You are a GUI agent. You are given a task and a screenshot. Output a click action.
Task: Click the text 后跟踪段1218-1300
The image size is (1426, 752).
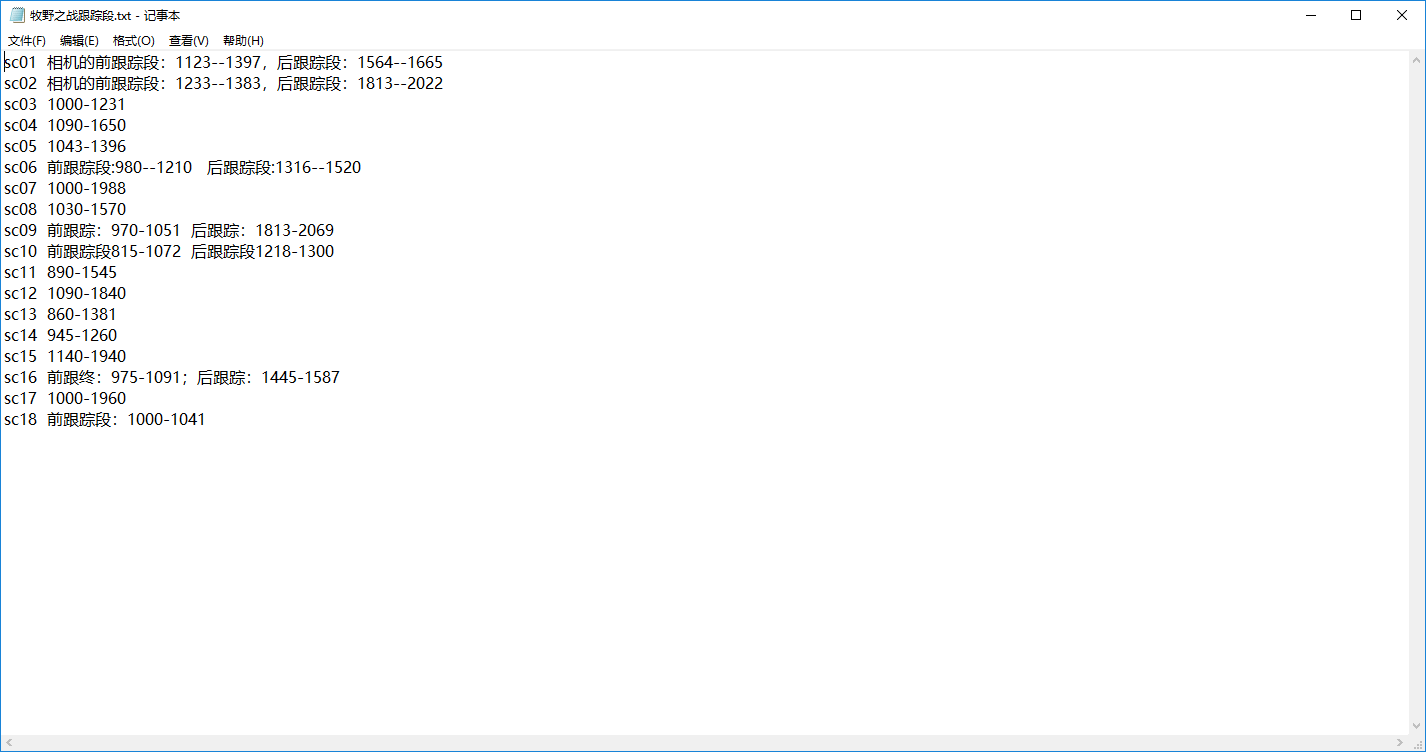(262, 251)
